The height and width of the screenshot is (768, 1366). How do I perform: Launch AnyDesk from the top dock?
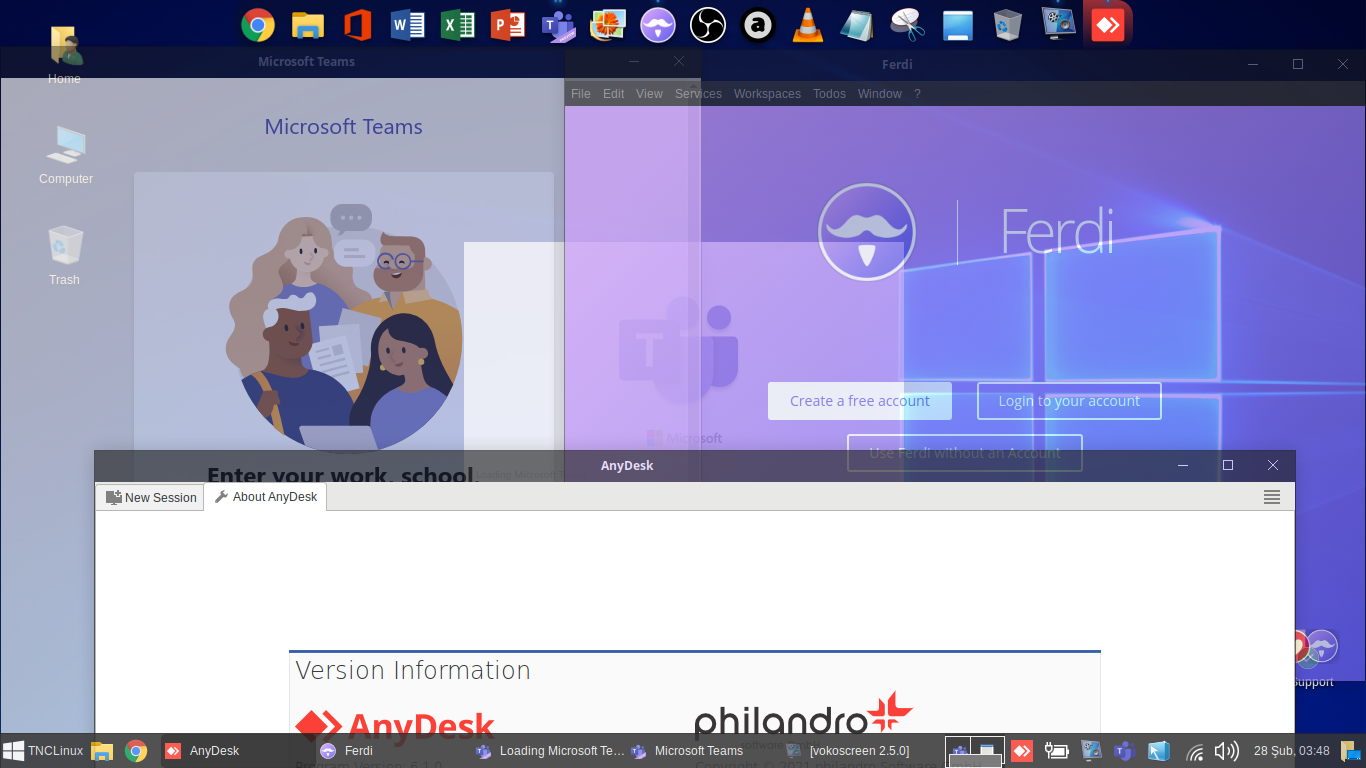click(1108, 24)
